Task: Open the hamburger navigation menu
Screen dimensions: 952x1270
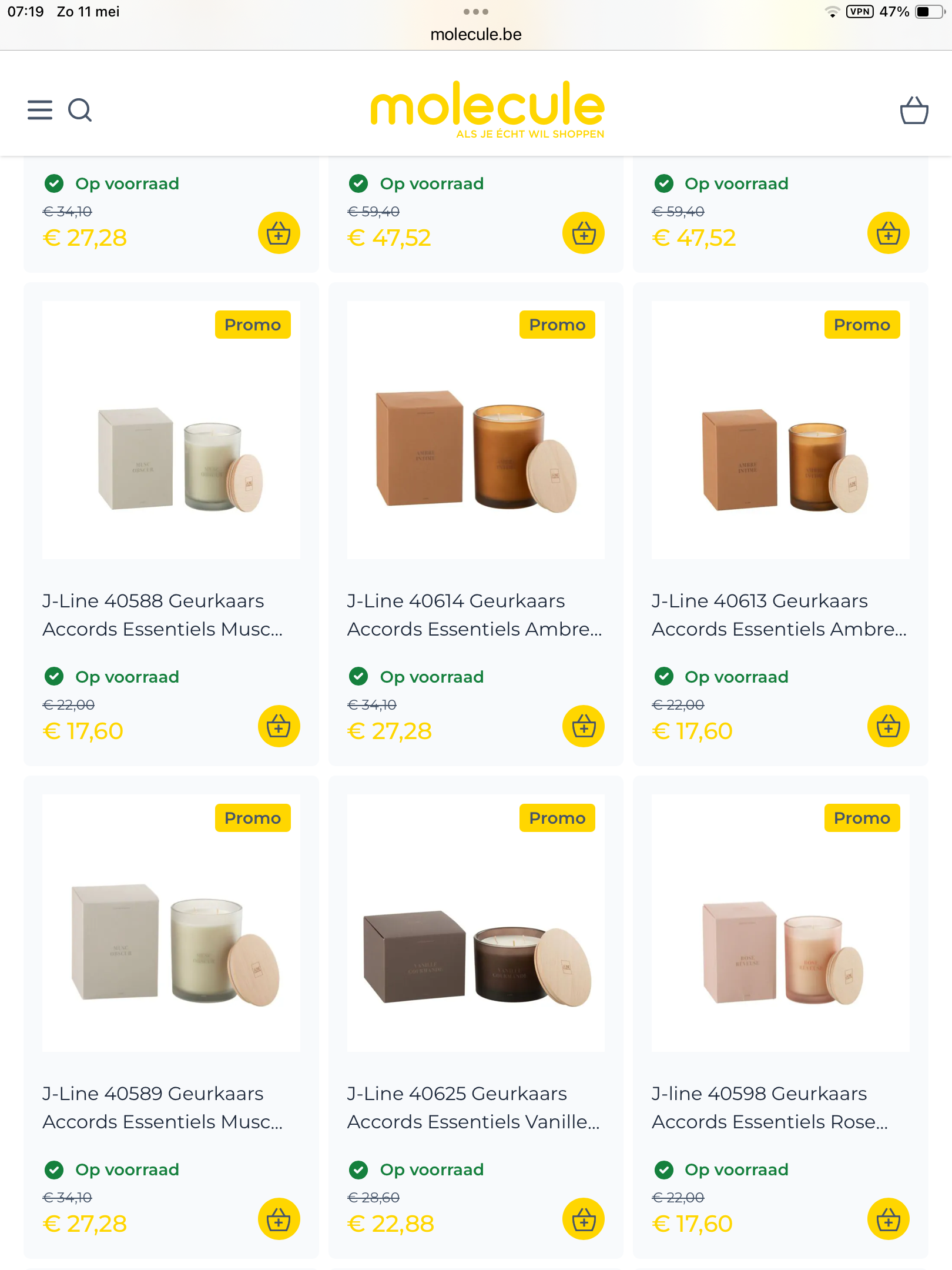Action: click(40, 110)
